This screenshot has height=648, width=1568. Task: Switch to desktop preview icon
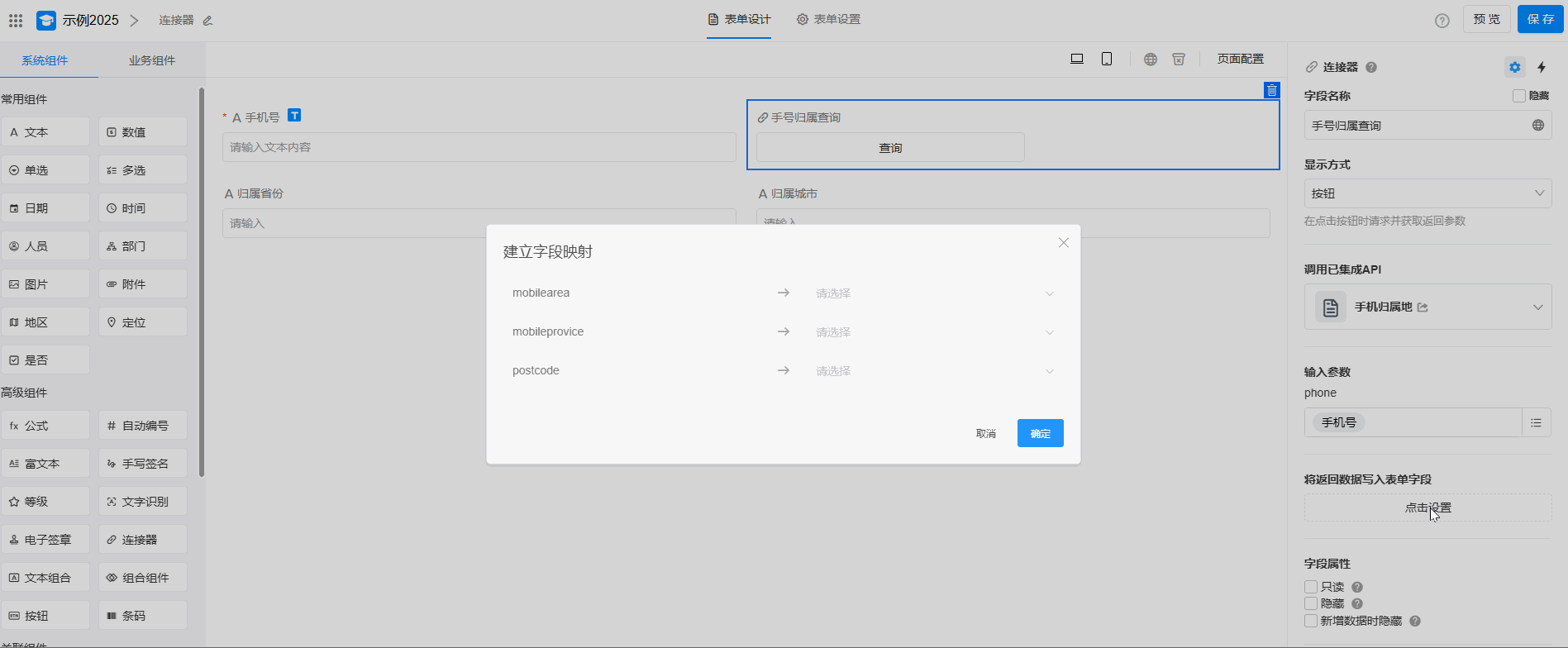tap(1077, 59)
